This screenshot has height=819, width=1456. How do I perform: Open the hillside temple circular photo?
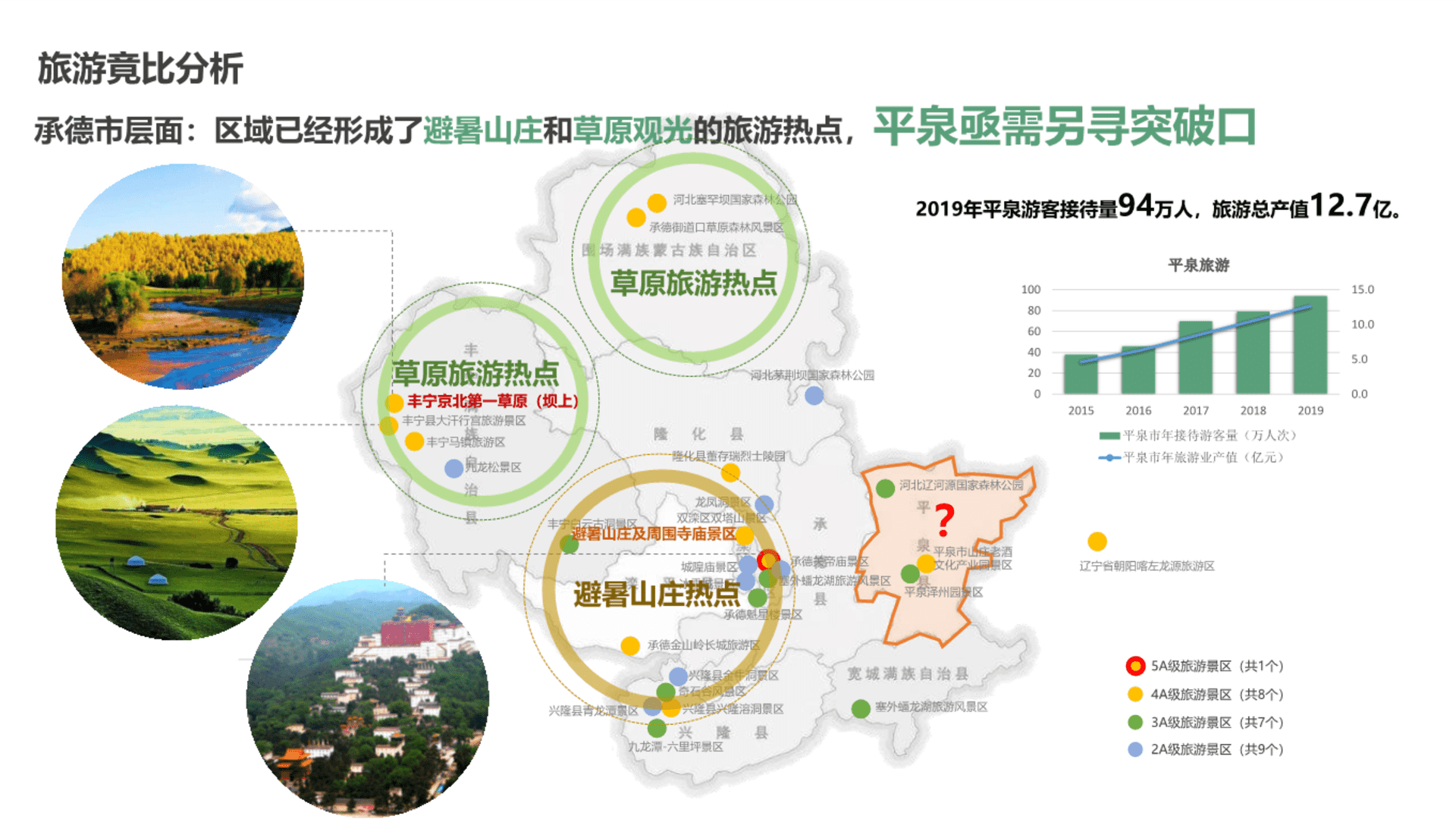pyautogui.click(x=368, y=698)
